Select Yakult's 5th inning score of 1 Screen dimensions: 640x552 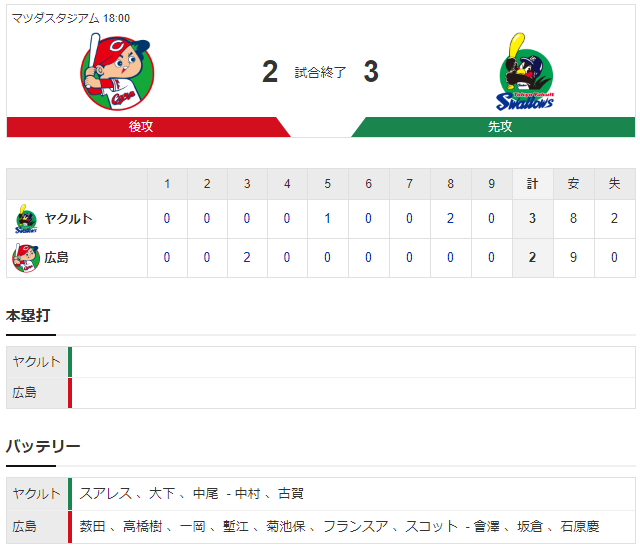point(327,218)
